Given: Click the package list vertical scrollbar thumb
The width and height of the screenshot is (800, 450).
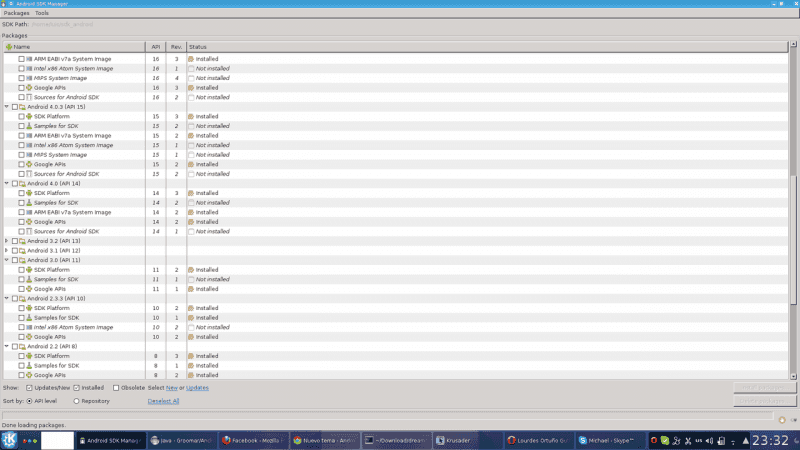Looking at the screenshot, I should [x=793, y=240].
